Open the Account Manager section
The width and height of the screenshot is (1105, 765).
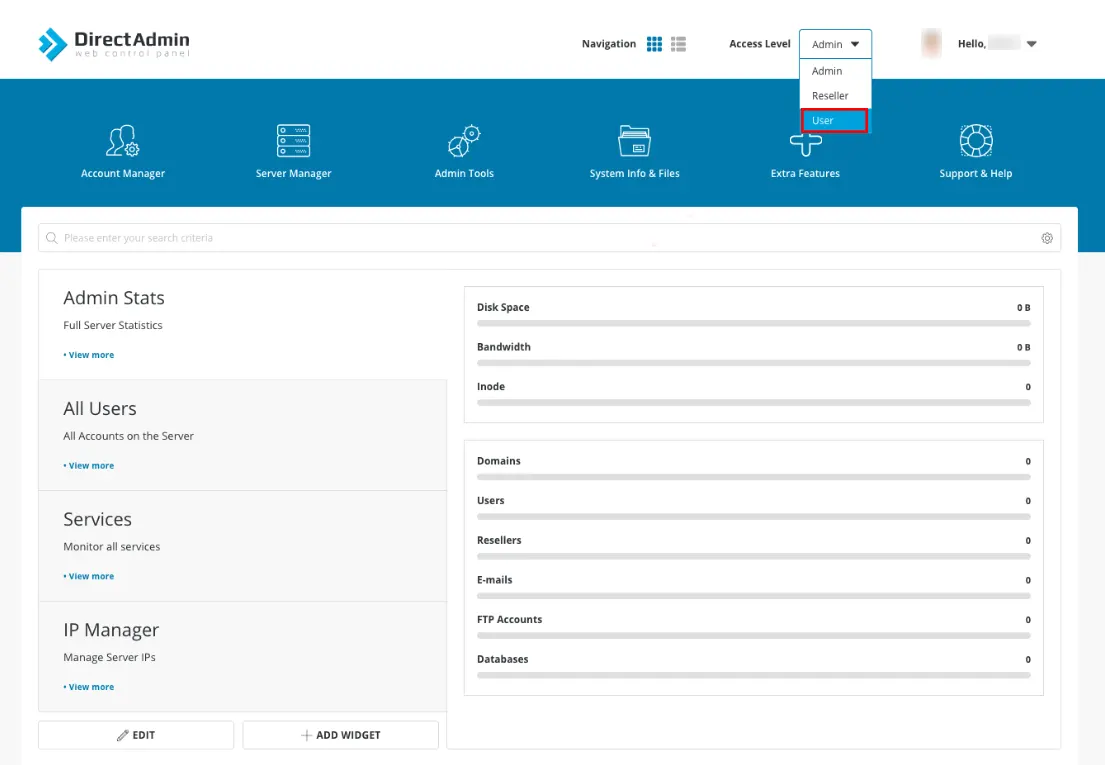coord(123,151)
